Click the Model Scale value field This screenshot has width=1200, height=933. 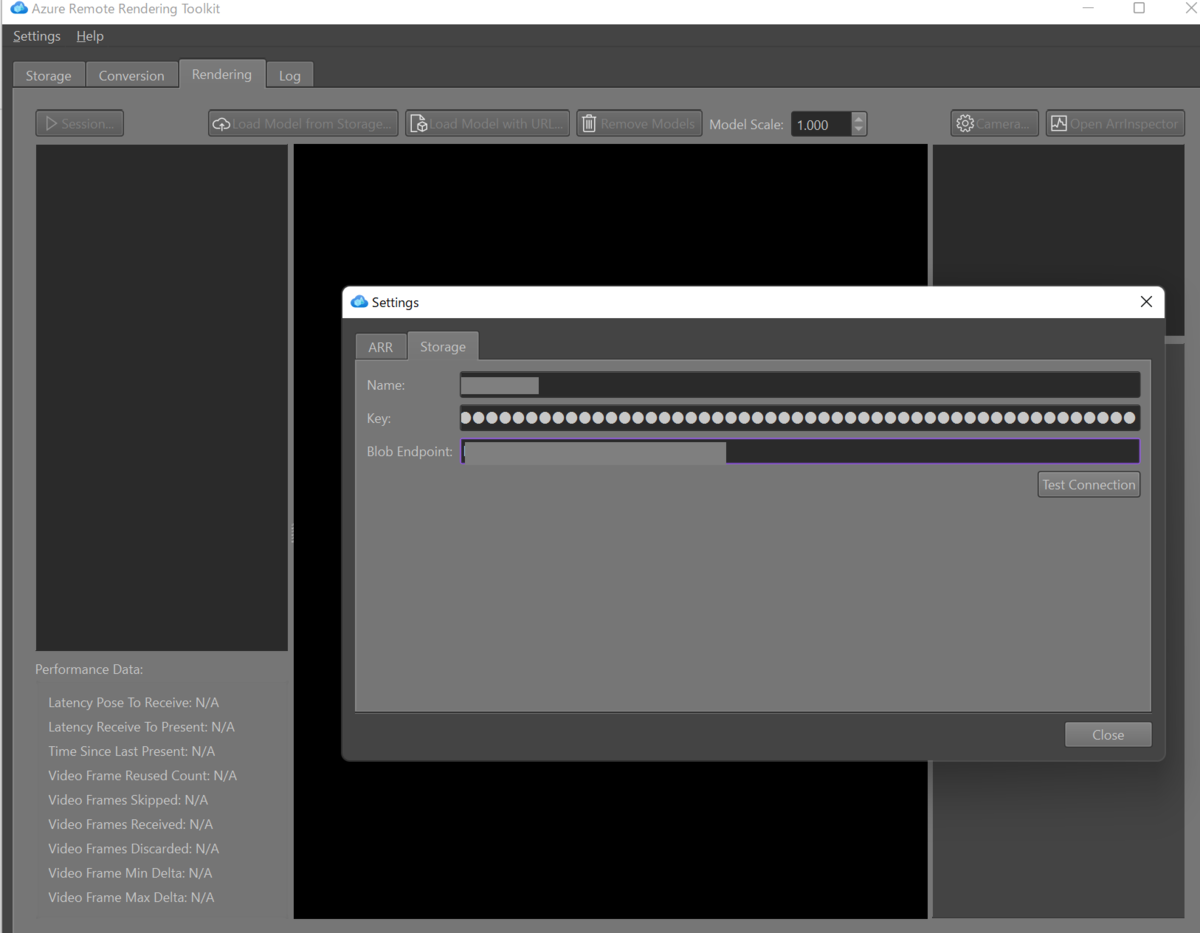pyautogui.click(x=821, y=124)
